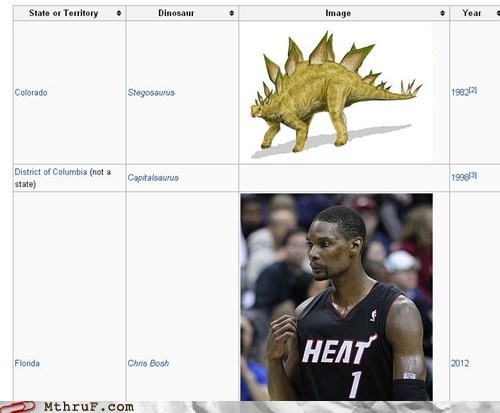Open the Stegosaurus link
The width and height of the screenshot is (500, 413).
[151, 93]
